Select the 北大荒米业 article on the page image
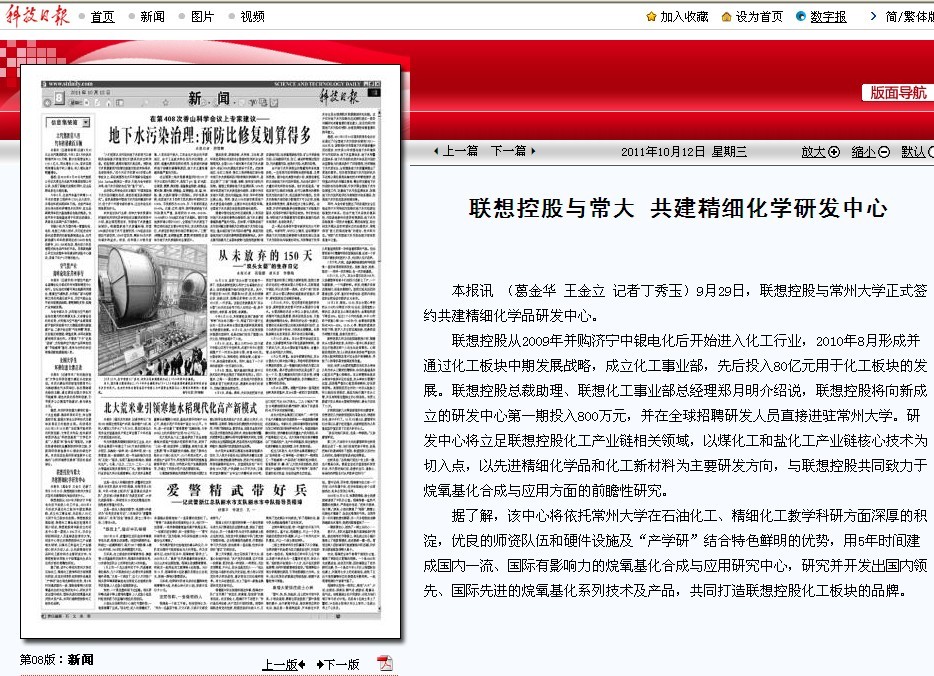934x676 pixels. (x=180, y=407)
